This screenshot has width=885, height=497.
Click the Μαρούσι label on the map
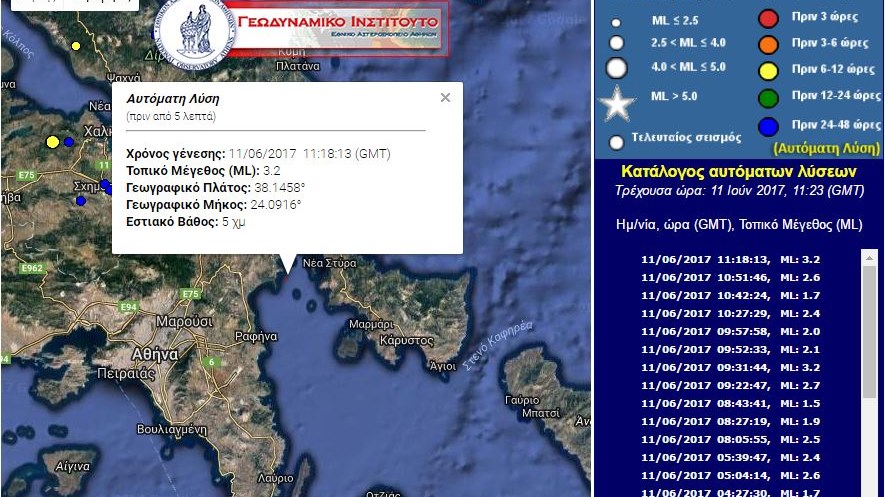pos(184,322)
